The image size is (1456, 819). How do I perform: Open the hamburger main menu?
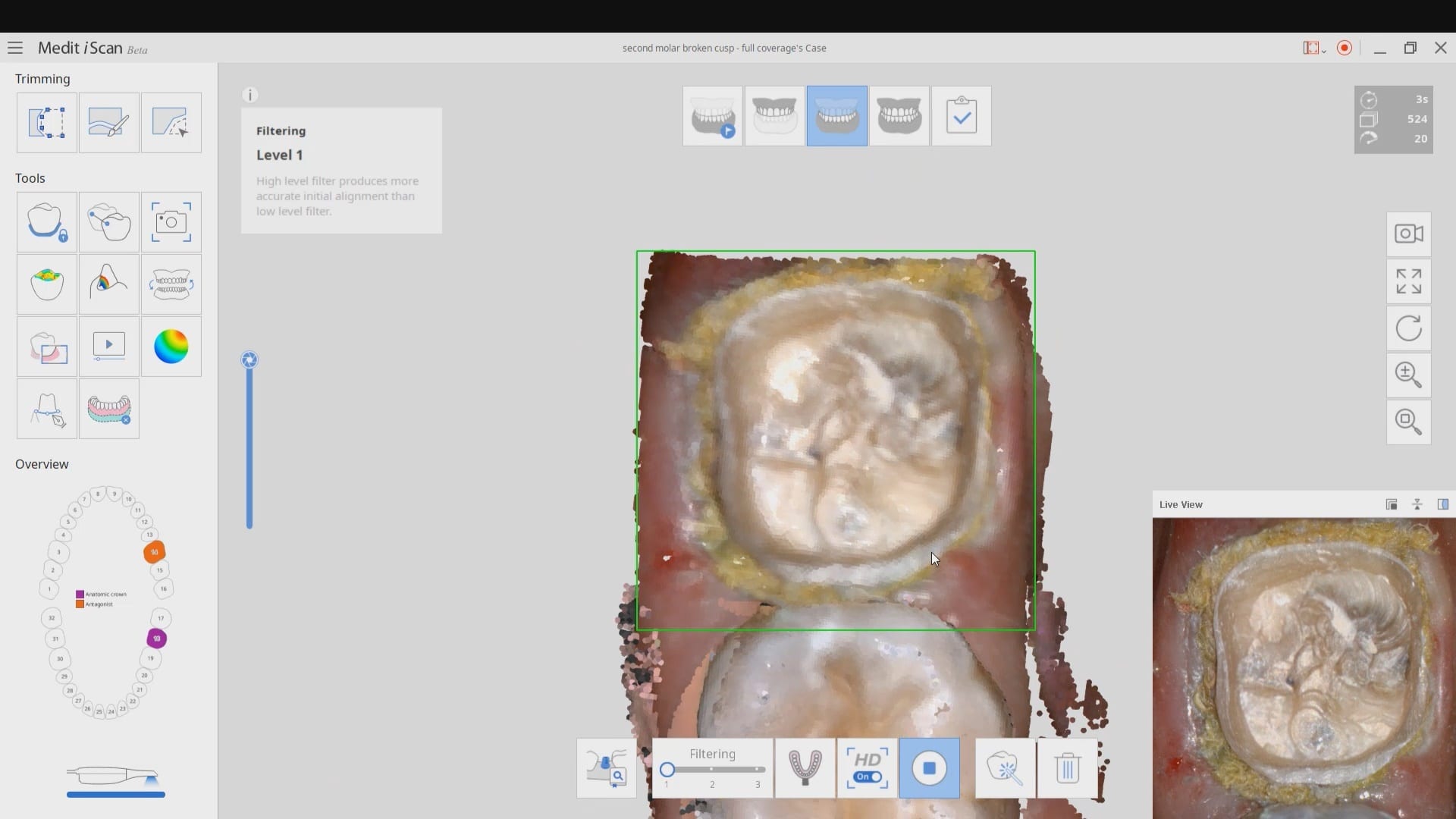click(15, 48)
